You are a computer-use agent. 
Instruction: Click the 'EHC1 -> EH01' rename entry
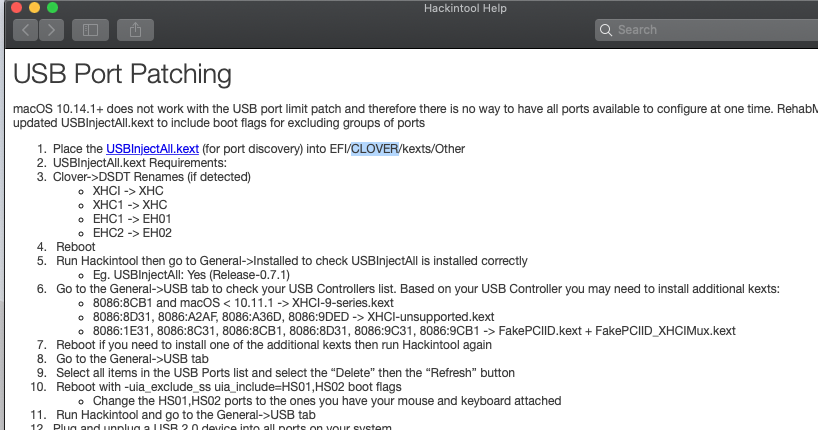(x=130, y=219)
